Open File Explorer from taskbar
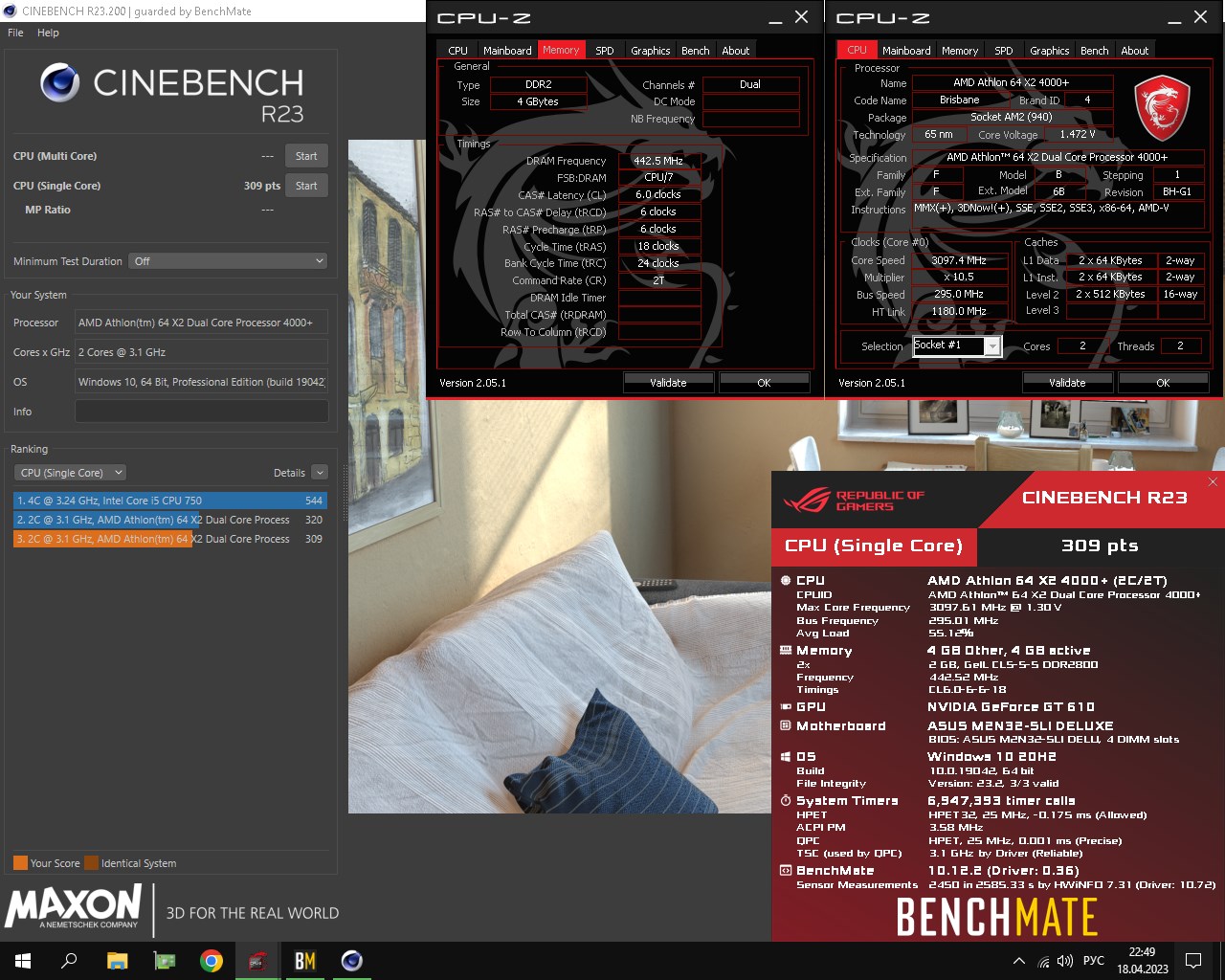 point(117,961)
